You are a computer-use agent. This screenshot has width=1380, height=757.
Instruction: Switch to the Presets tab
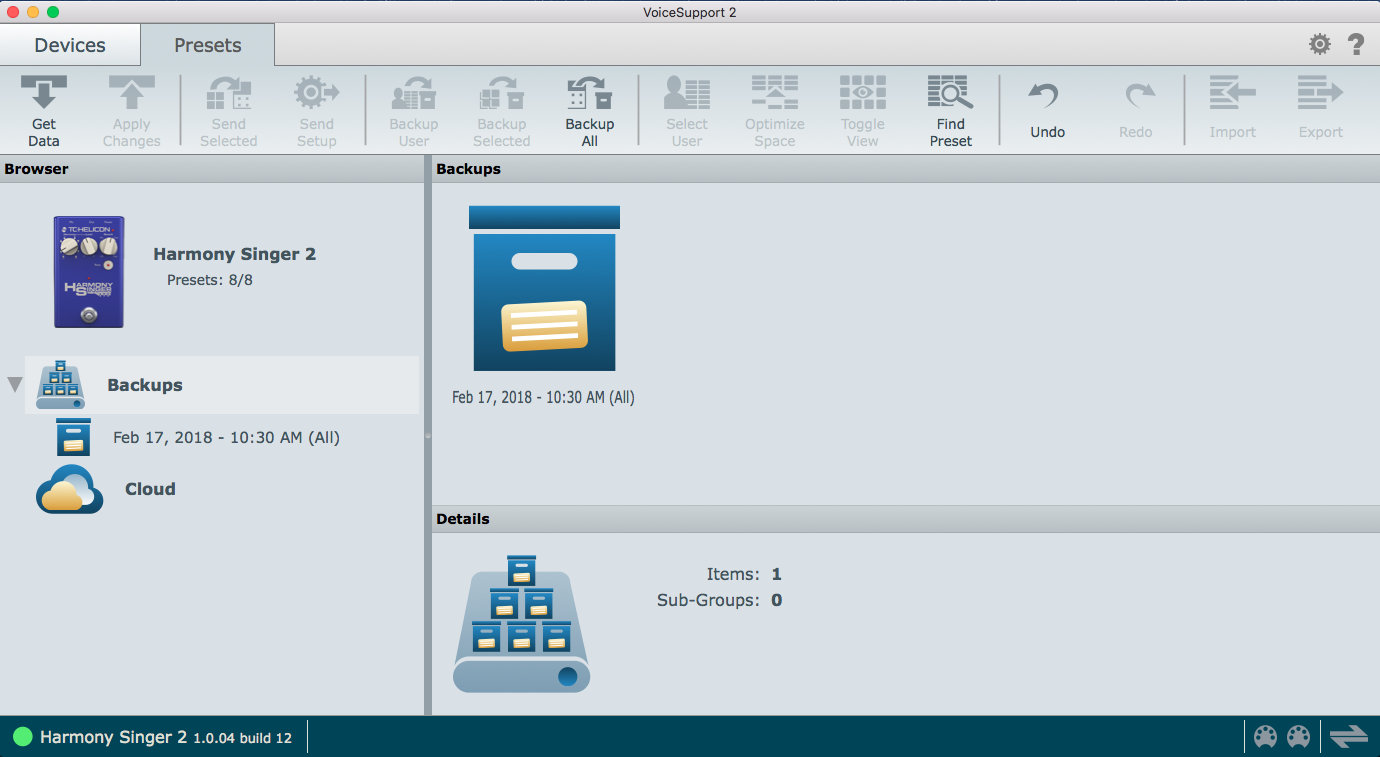click(208, 45)
